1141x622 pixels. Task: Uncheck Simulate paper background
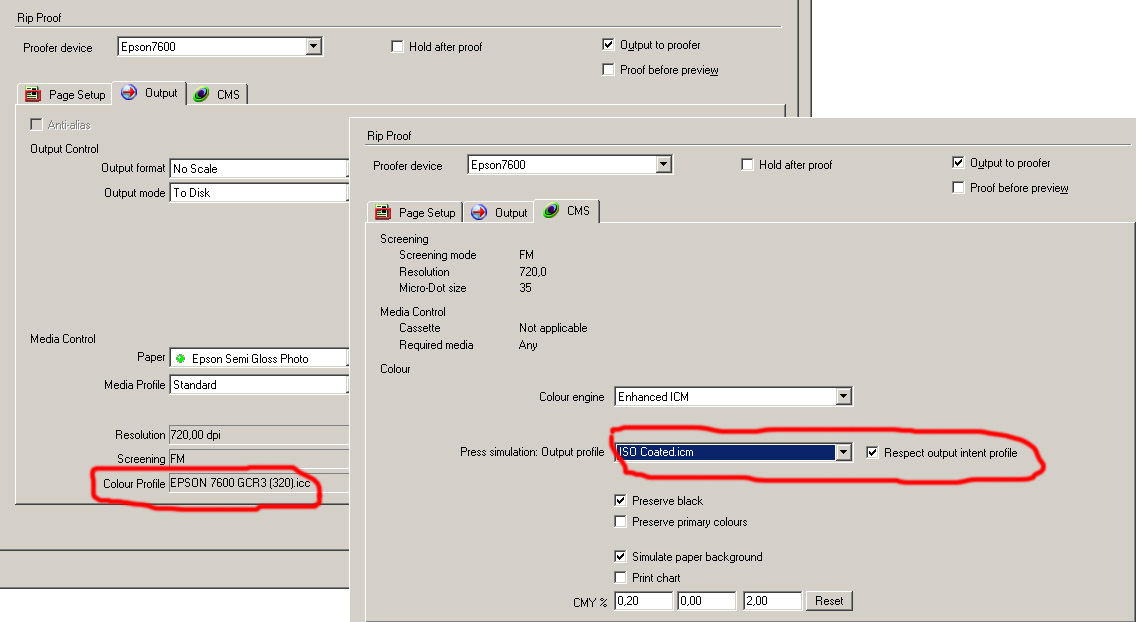point(620,557)
